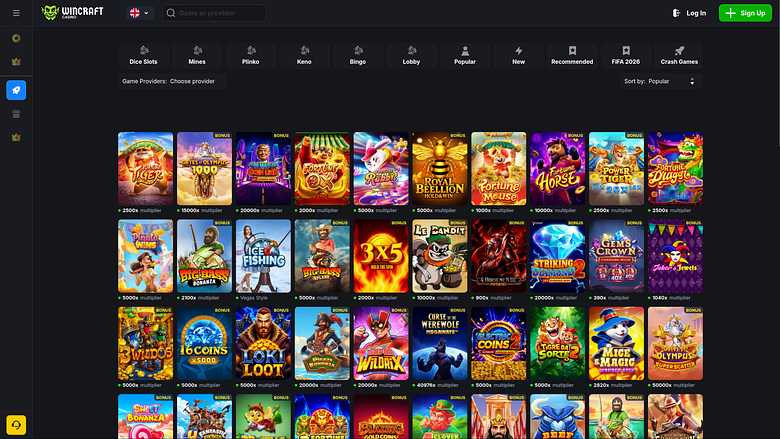Select the FIFA 2026 category

(626, 55)
